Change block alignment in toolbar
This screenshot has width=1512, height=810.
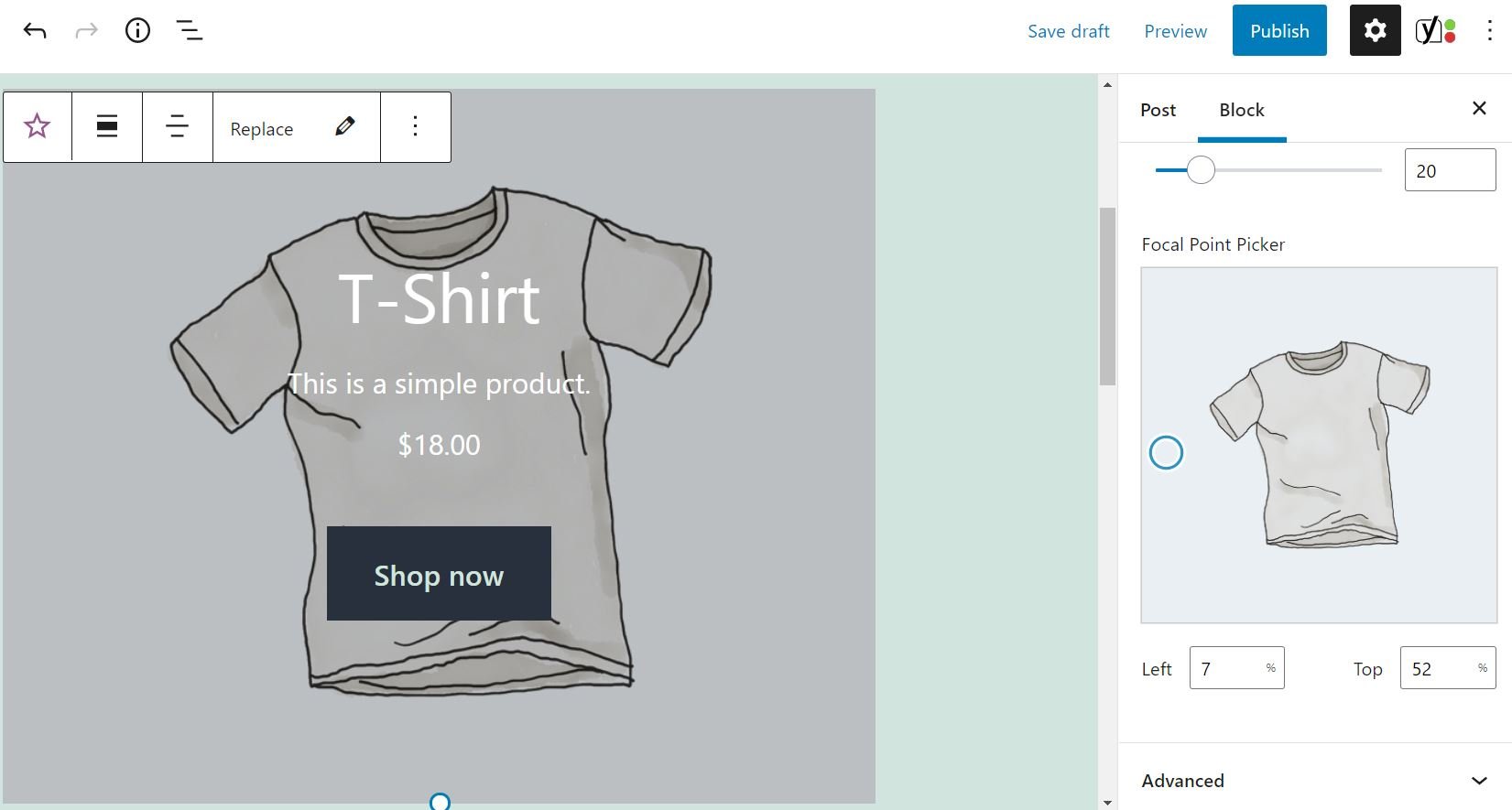[107, 126]
